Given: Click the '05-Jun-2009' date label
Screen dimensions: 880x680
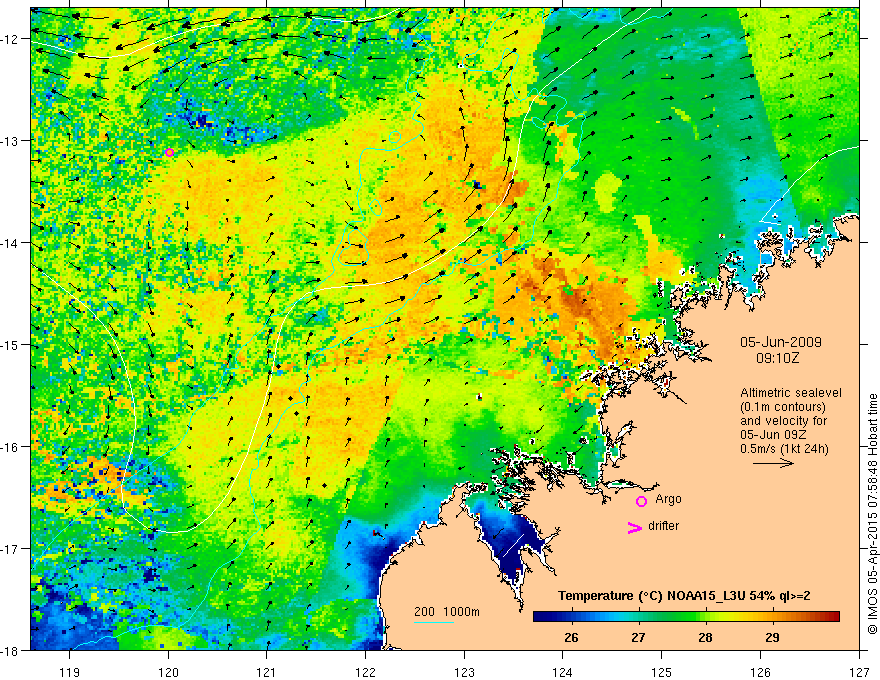Looking at the screenshot, I should (x=781, y=342).
